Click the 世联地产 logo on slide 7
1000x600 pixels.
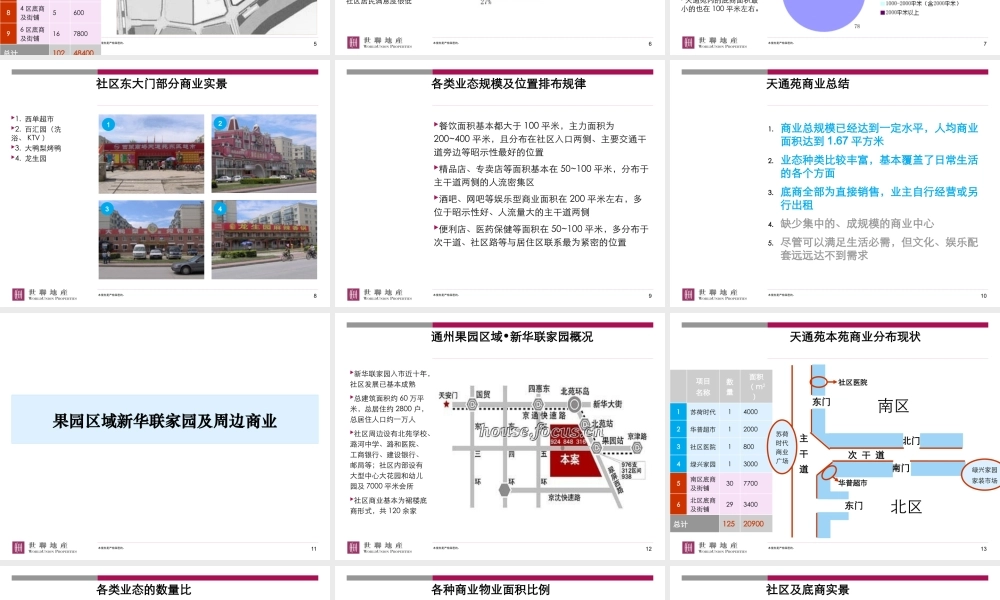[714, 42]
